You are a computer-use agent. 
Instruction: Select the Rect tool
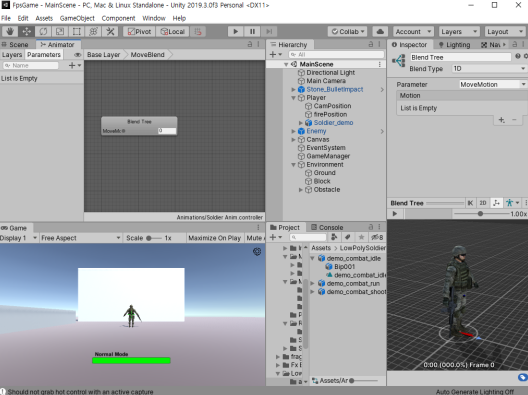pos(77,32)
